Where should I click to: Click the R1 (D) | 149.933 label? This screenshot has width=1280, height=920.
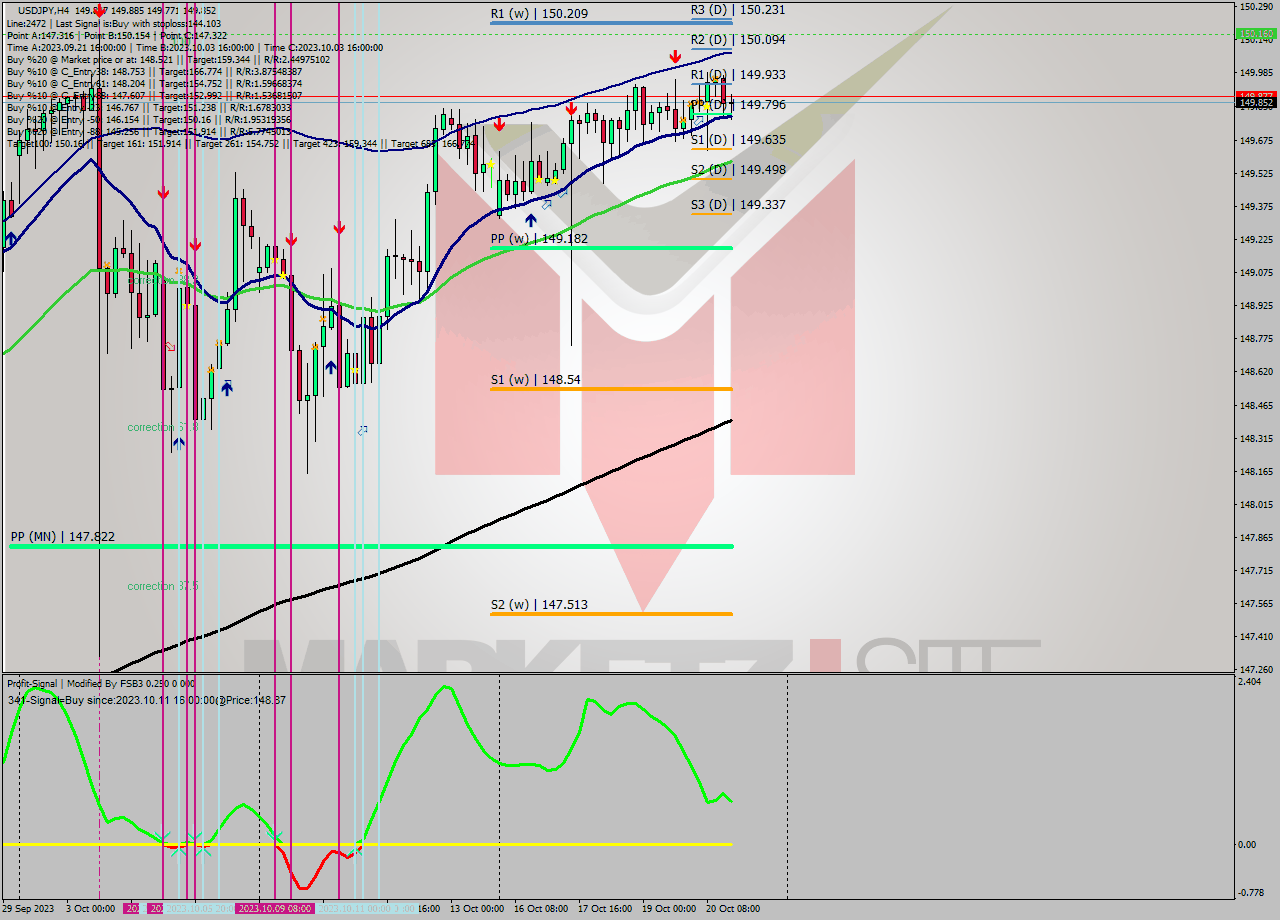[x=738, y=75]
